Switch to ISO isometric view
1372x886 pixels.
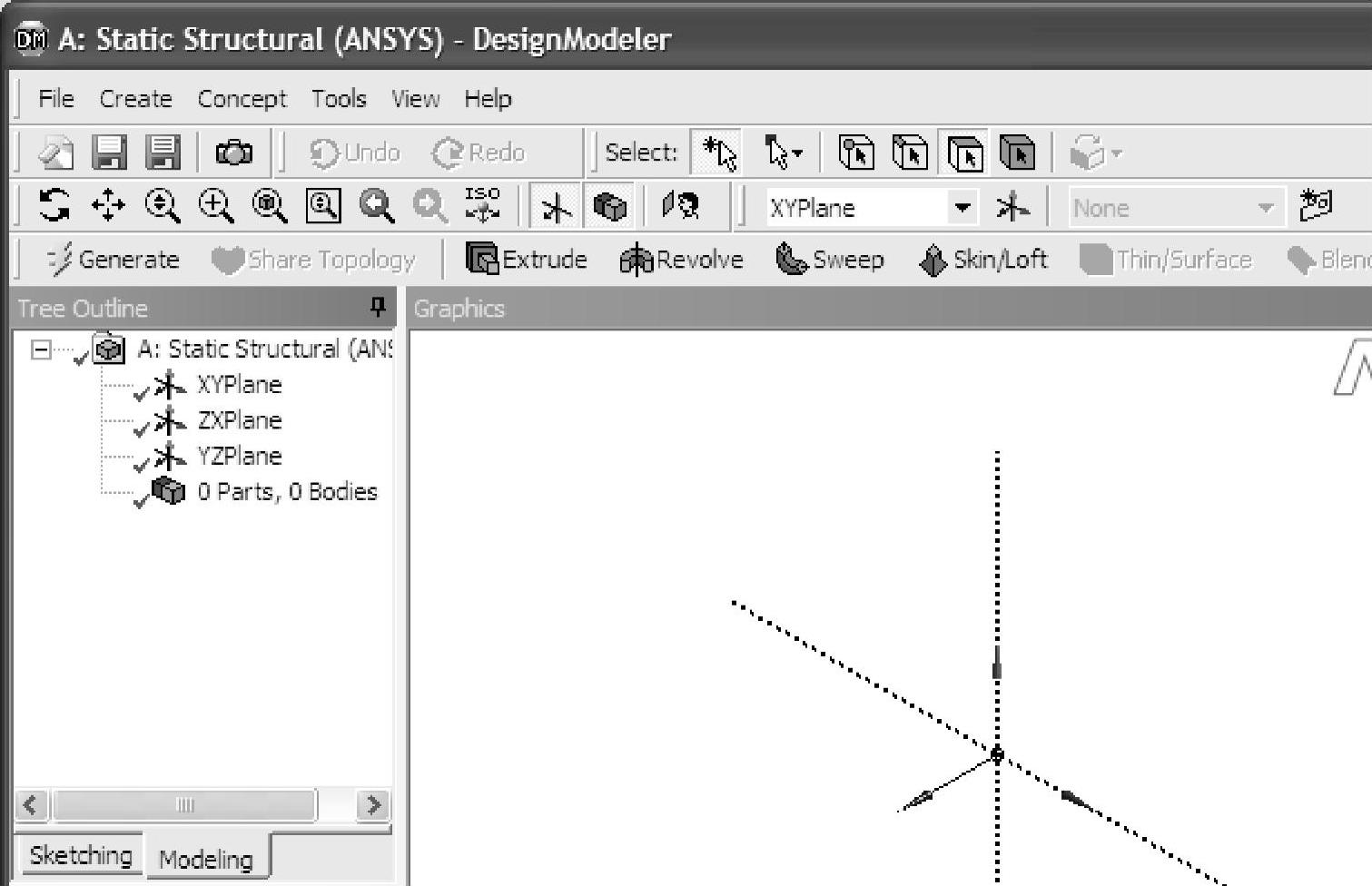[481, 205]
